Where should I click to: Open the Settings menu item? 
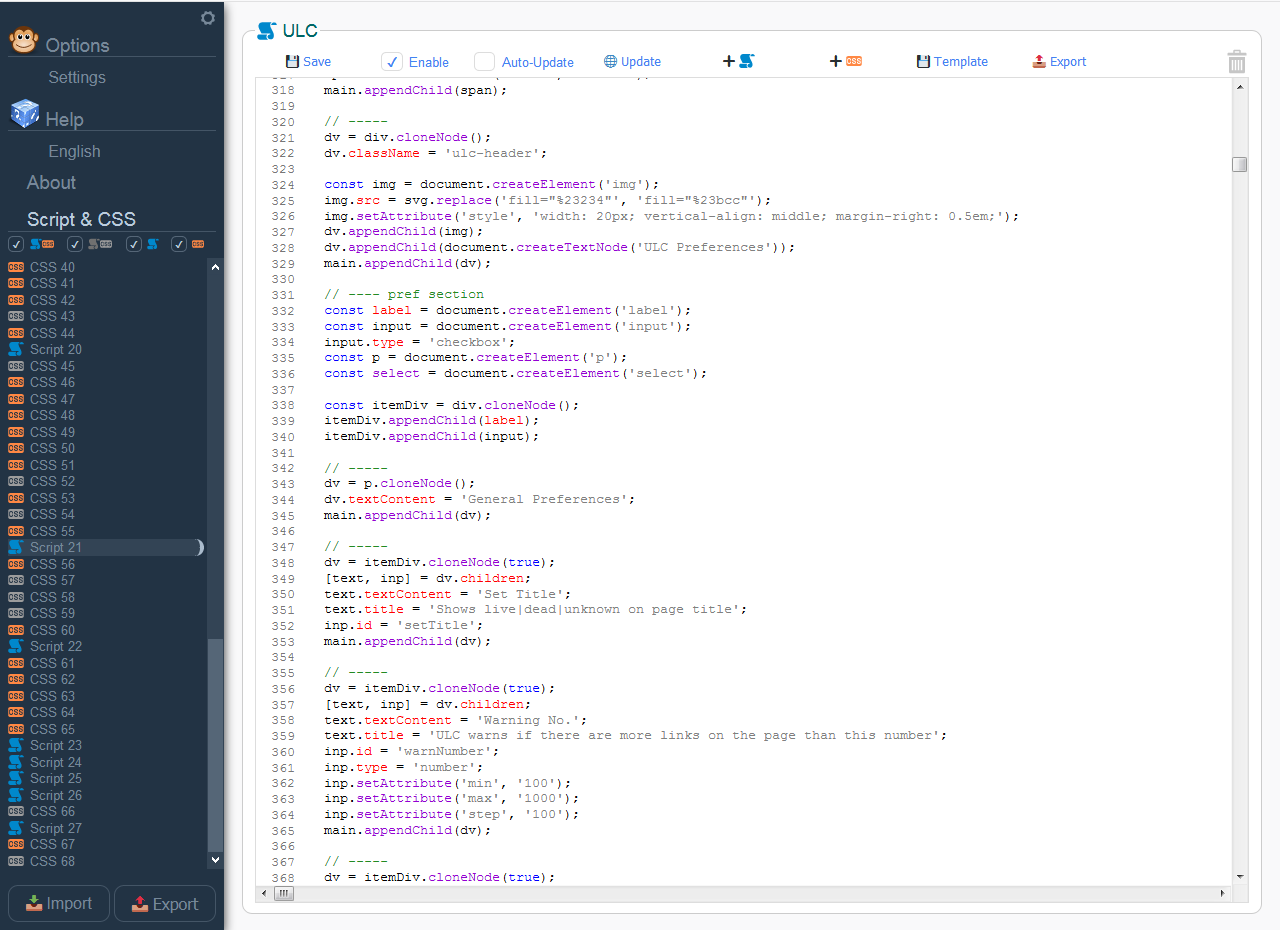pos(77,77)
